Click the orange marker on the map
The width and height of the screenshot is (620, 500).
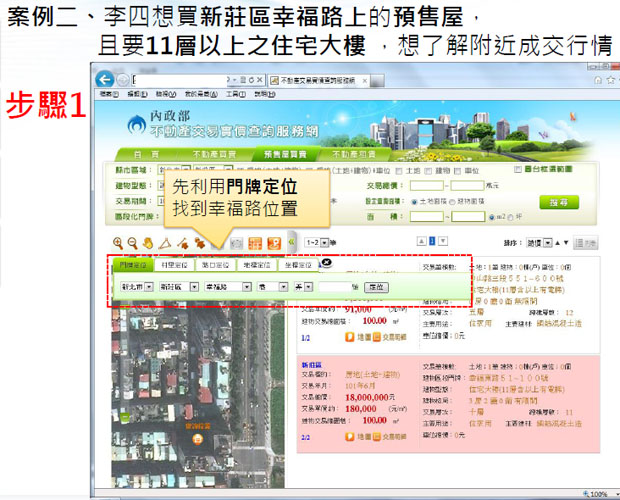click(x=198, y=439)
